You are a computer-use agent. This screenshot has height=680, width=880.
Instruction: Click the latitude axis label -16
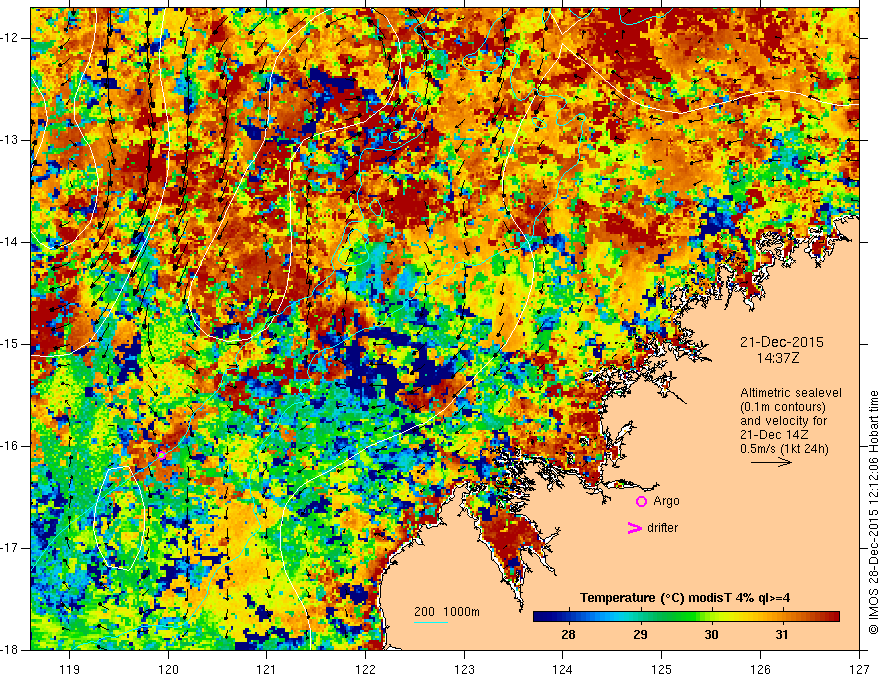tap(11, 446)
